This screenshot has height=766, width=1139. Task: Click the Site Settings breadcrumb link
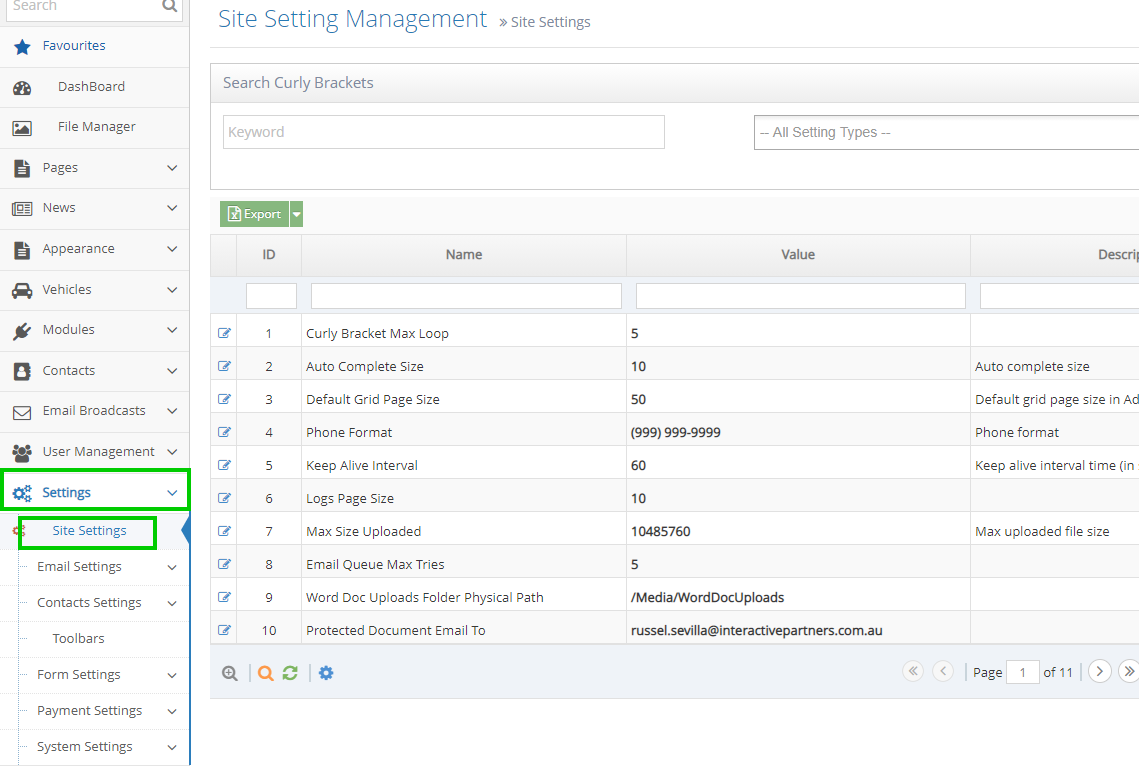tap(550, 22)
